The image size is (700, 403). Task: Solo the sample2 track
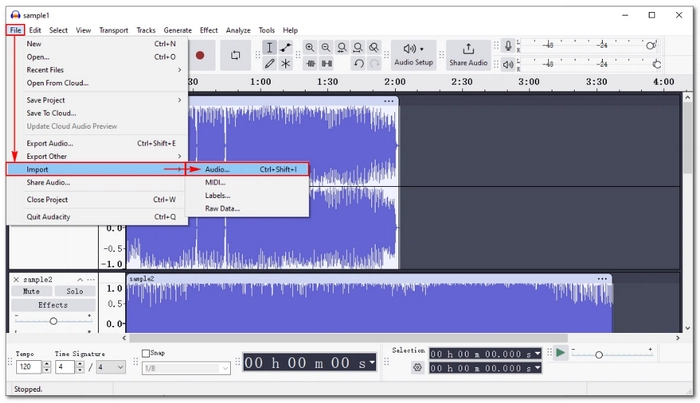click(x=75, y=291)
